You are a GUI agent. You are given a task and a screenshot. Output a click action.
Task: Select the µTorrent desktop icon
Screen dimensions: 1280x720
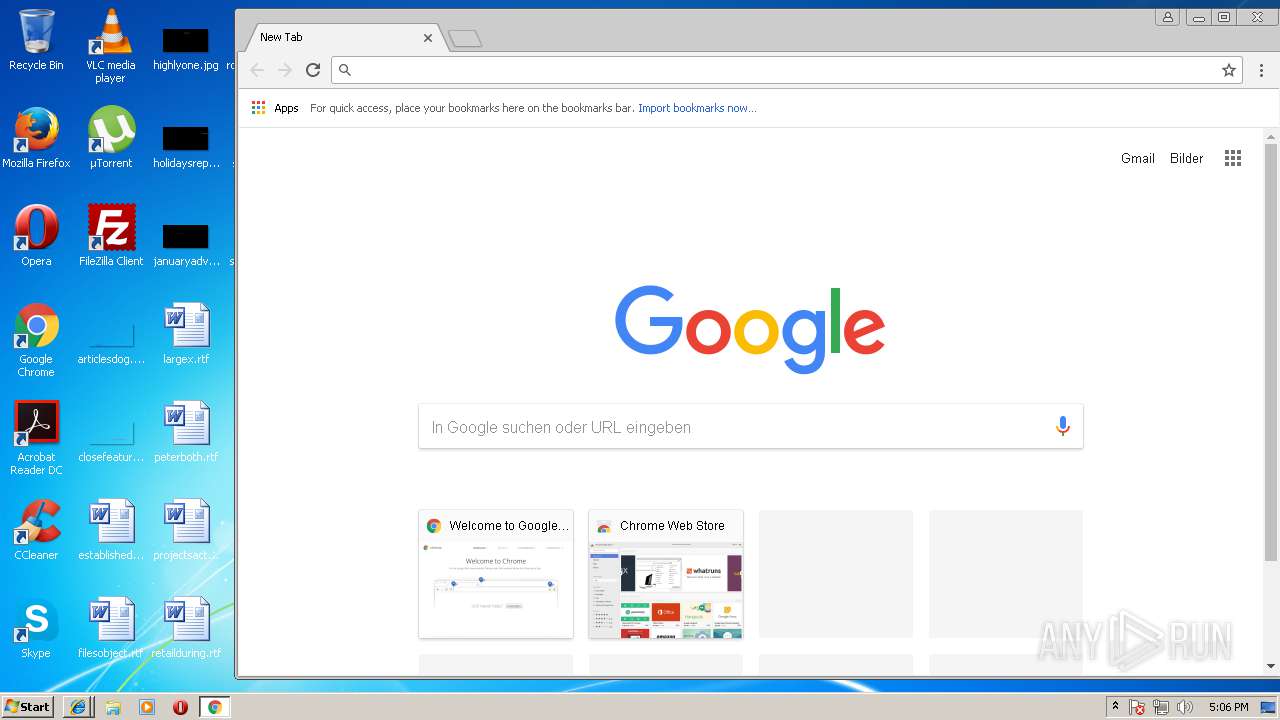110,138
